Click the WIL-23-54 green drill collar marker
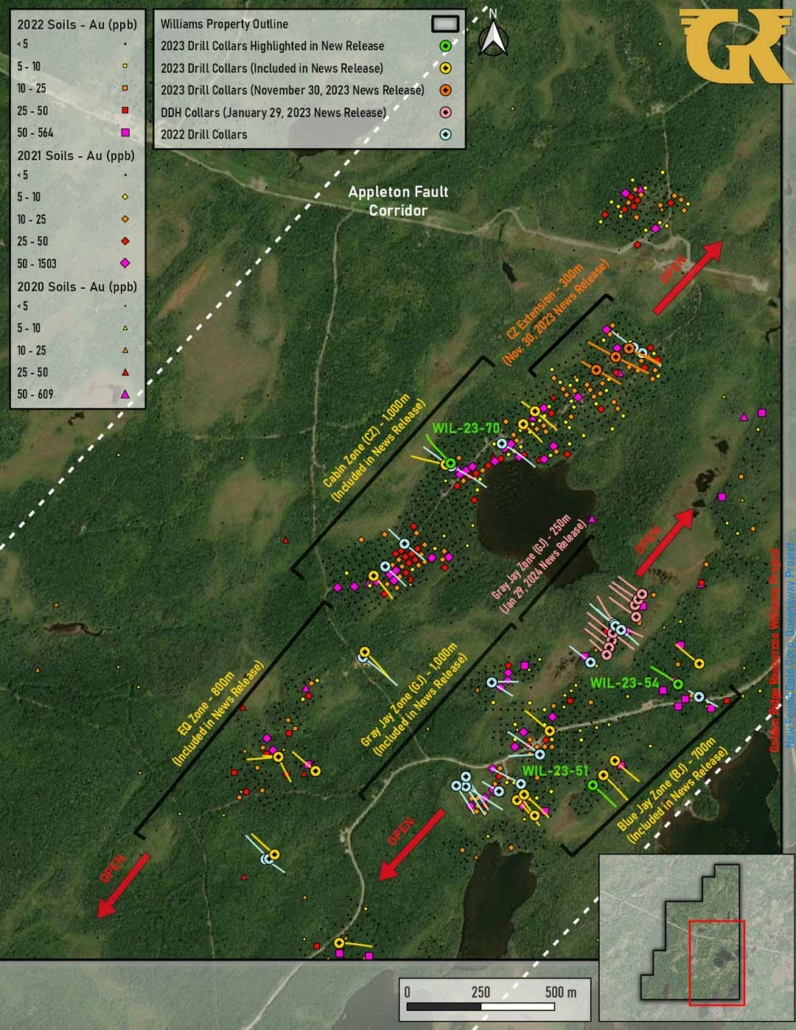The width and height of the screenshot is (796, 1030). tap(678, 684)
